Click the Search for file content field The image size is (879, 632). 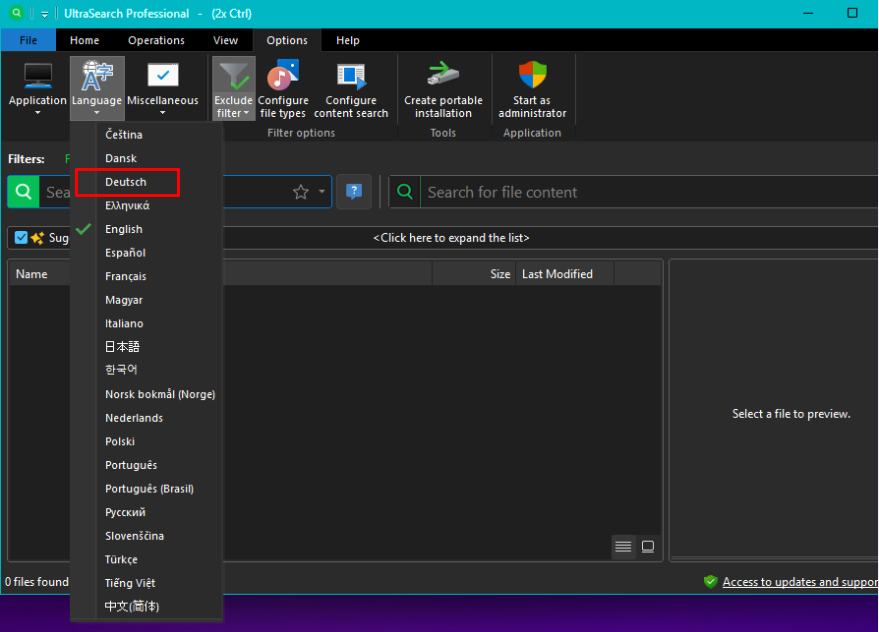point(640,192)
